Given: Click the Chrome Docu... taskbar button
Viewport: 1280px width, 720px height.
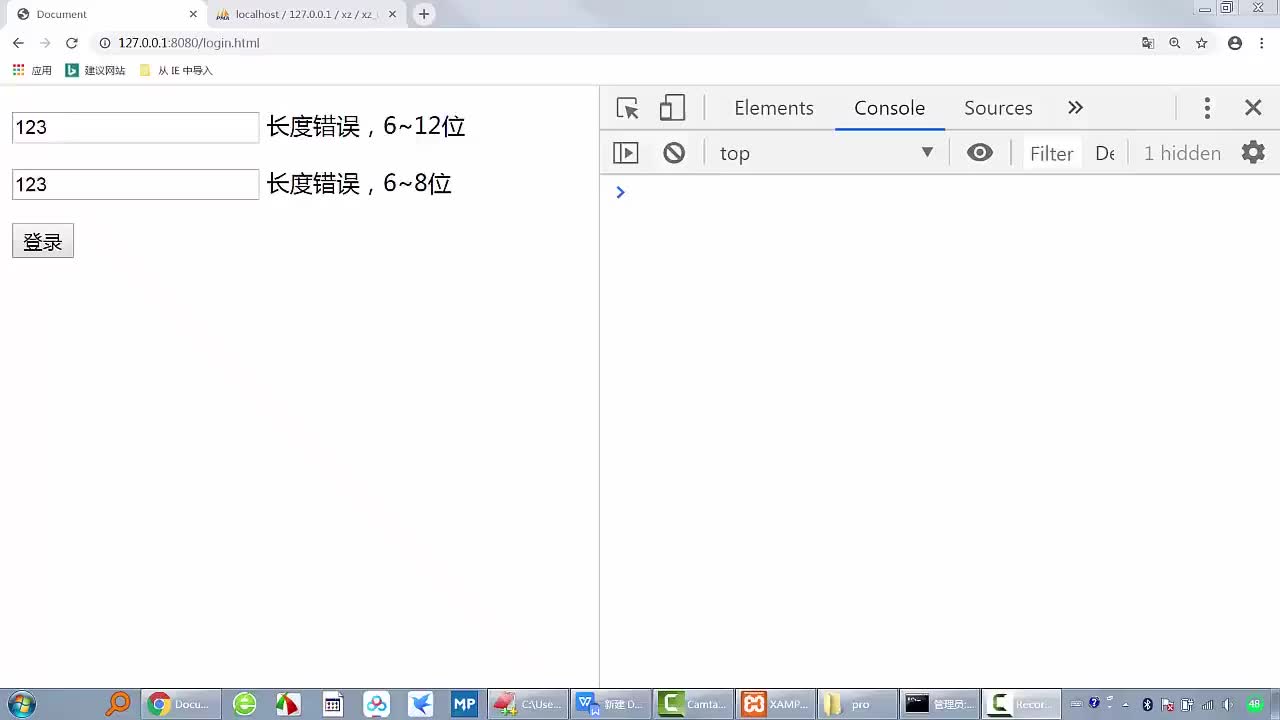Looking at the screenshot, I should (x=180, y=704).
